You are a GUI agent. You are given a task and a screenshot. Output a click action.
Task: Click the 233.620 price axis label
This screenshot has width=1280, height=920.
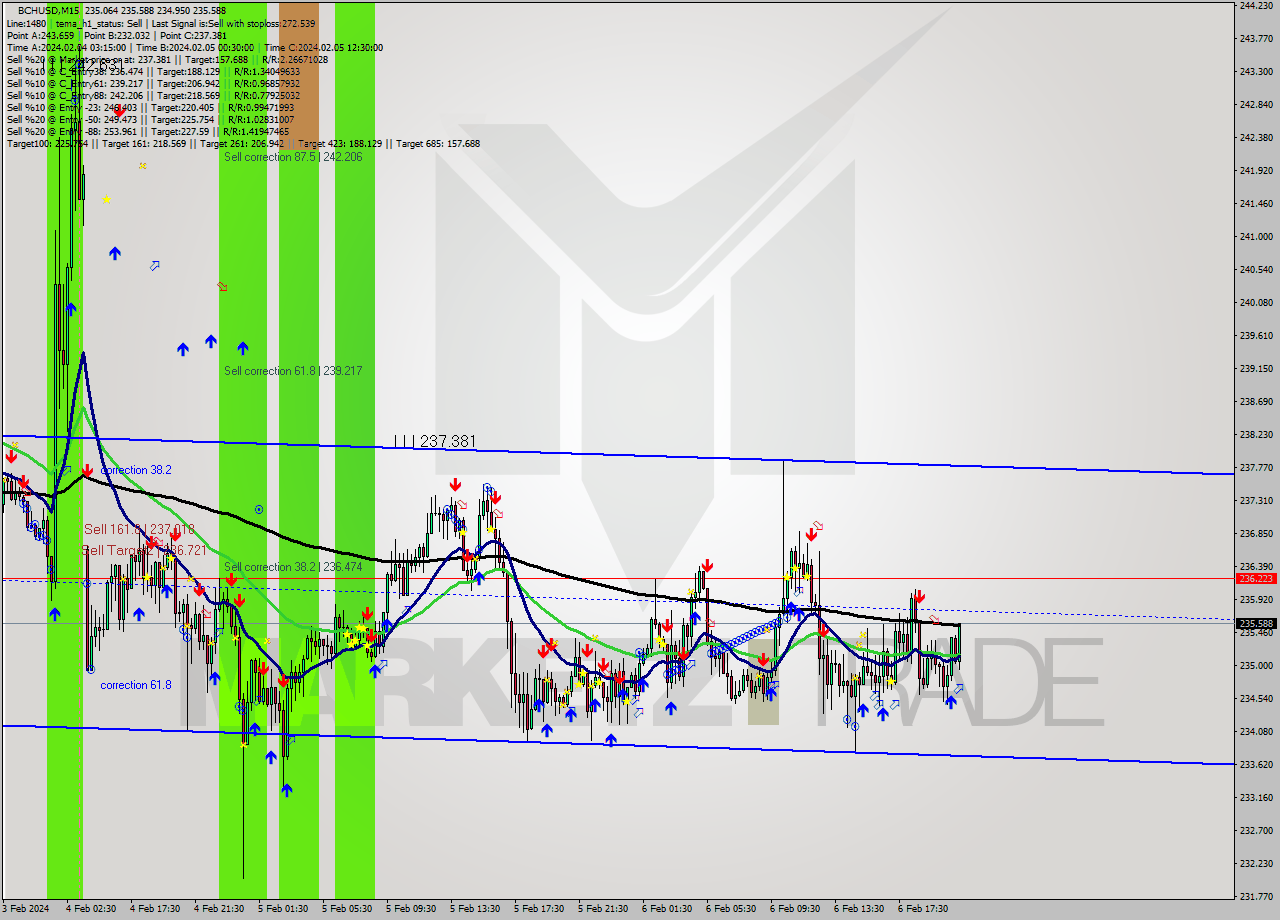(1255, 765)
